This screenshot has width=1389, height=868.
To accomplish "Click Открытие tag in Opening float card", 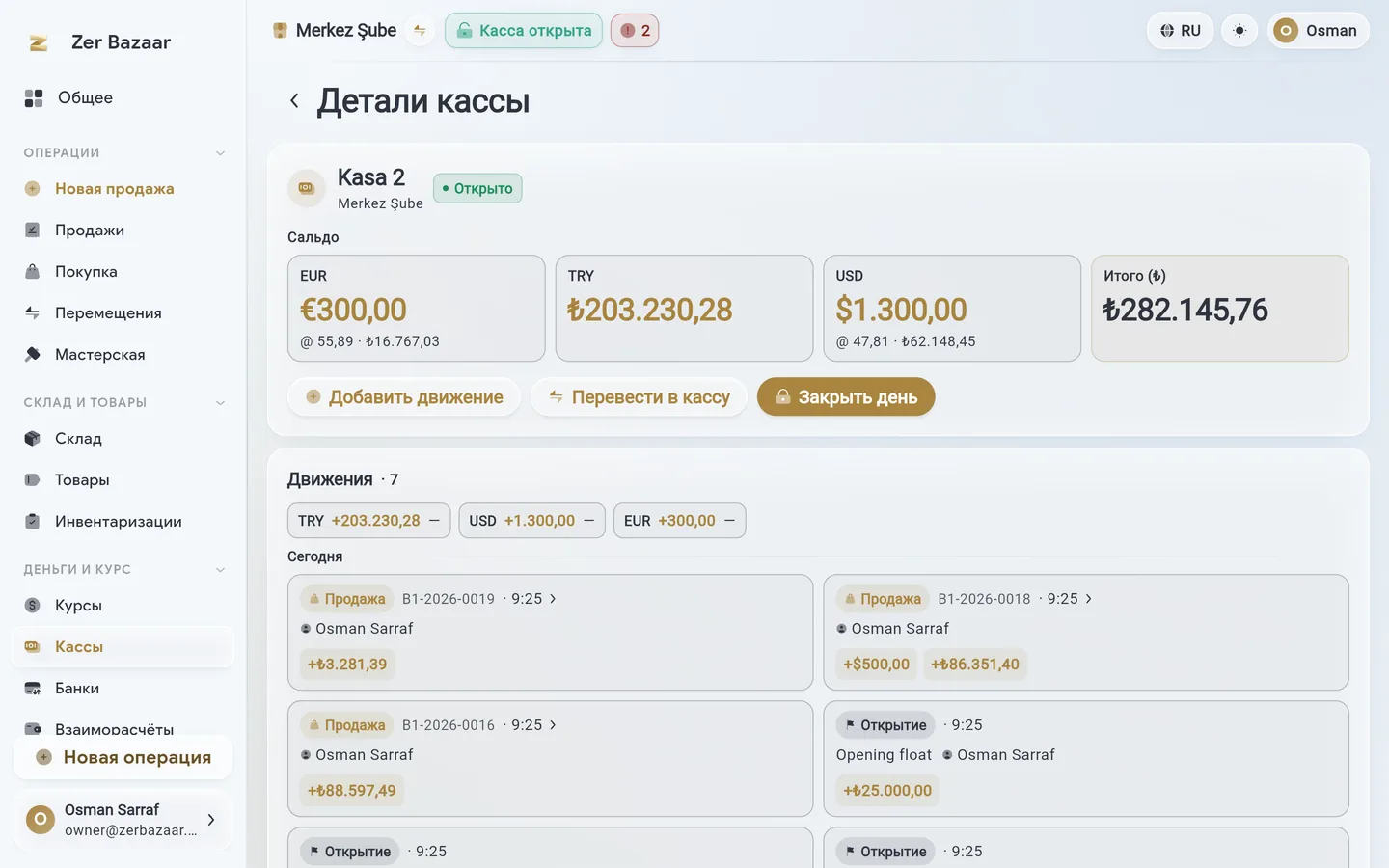I will [x=885, y=725].
